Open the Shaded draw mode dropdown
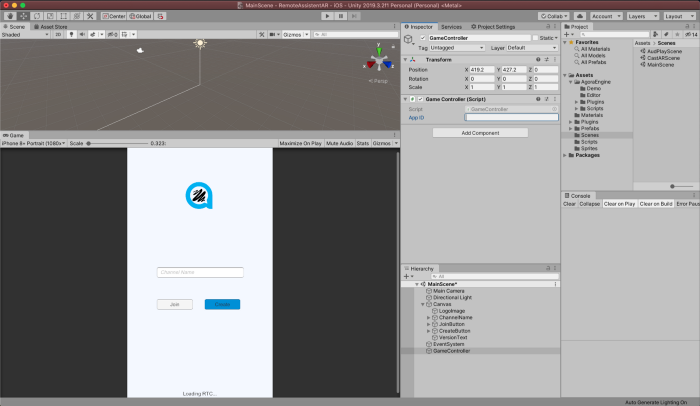Viewport: 700px width, 406px height. pyautogui.click(x=25, y=34)
